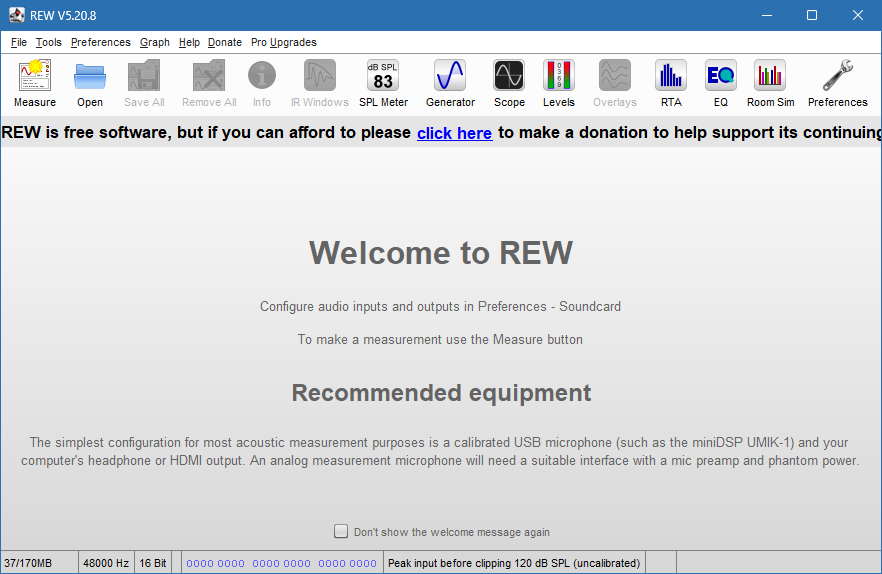Click the Remove All toolbar icon
882x574 pixels.
pyautogui.click(x=209, y=76)
